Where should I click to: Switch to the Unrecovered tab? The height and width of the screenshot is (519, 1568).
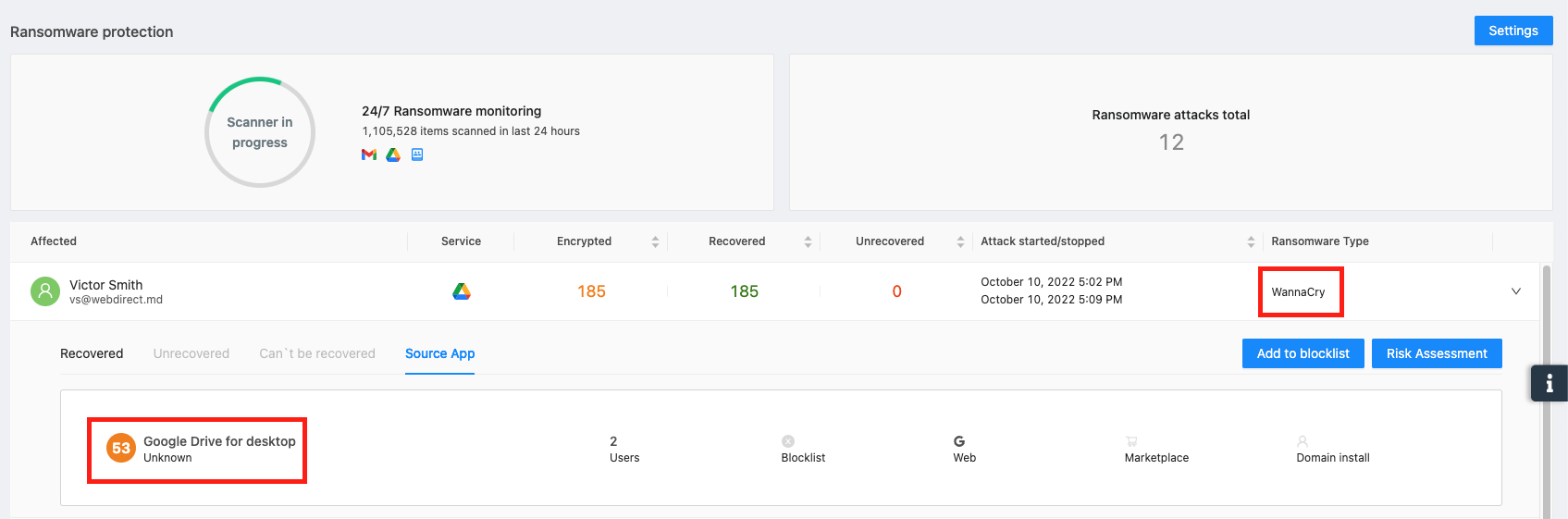pyautogui.click(x=191, y=353)
